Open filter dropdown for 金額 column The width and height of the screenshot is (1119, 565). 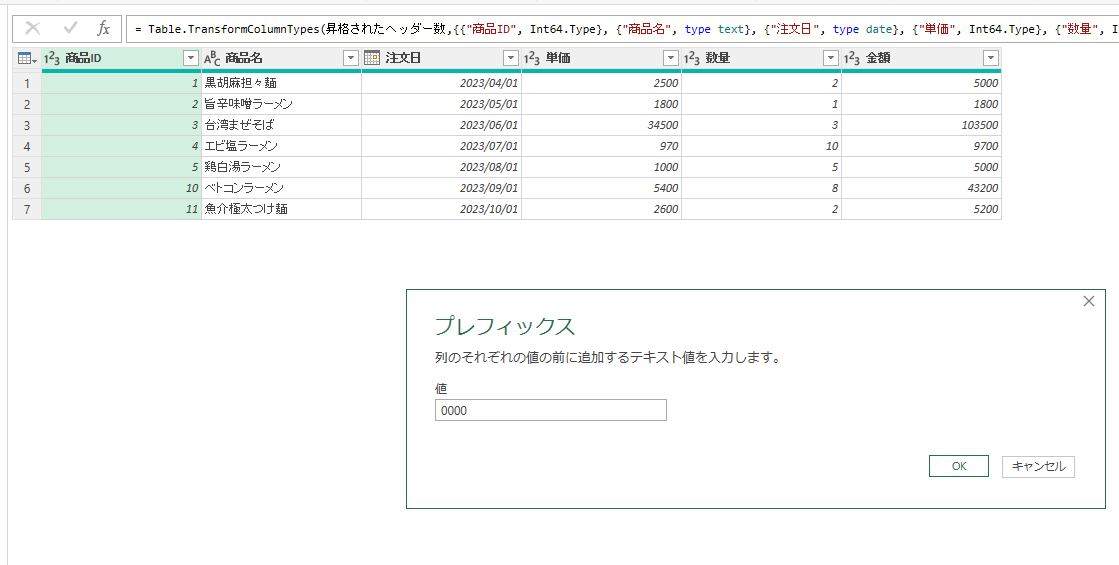tap(991, 58)
